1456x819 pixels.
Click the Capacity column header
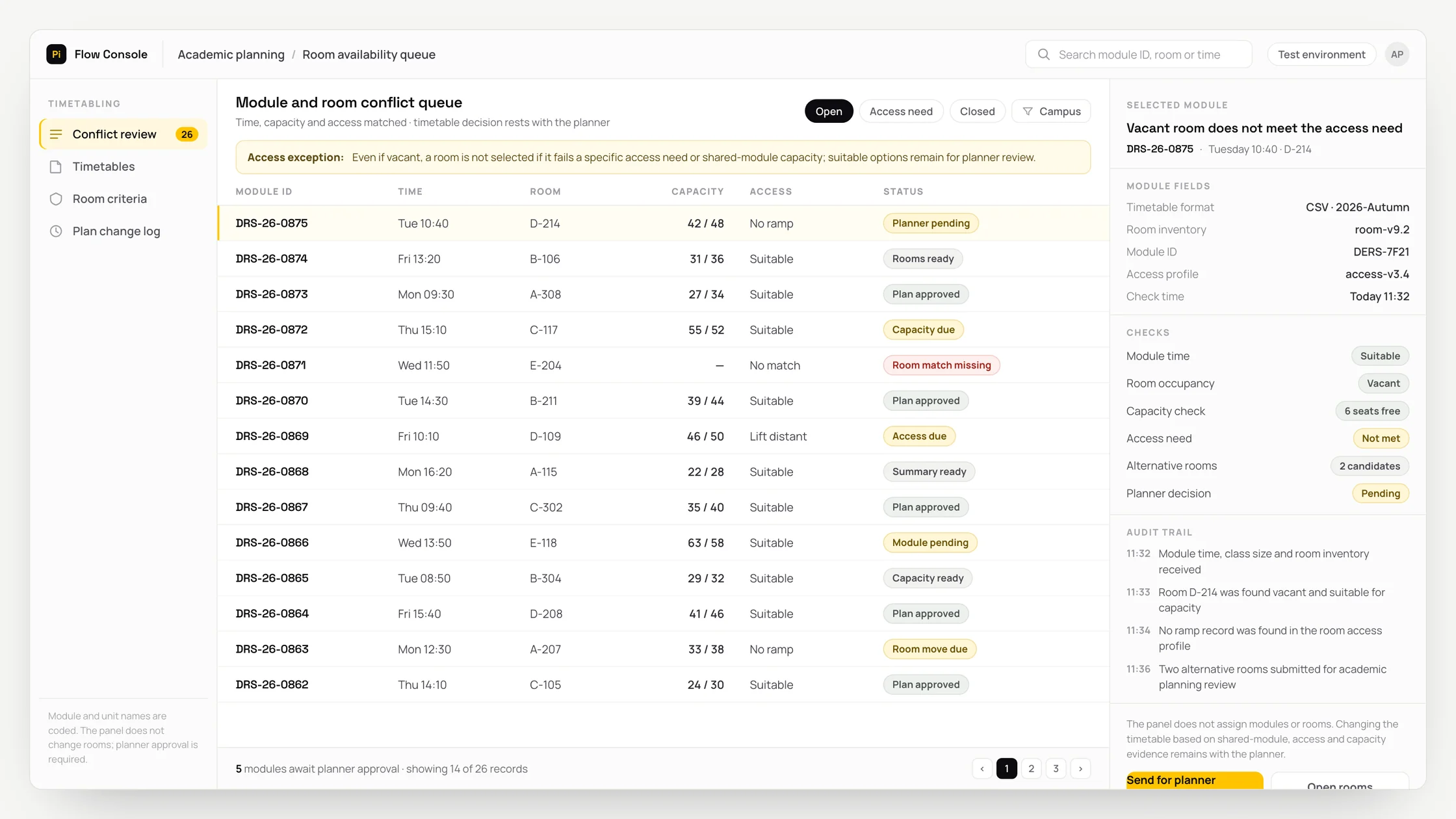(x=697, y=192)
